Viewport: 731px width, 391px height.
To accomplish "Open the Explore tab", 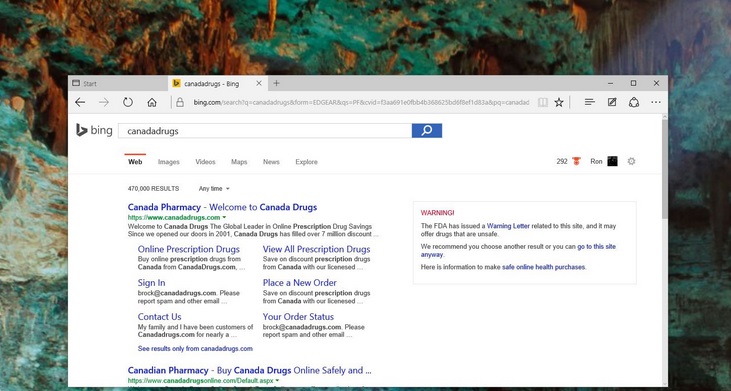I will pos(306,162).
